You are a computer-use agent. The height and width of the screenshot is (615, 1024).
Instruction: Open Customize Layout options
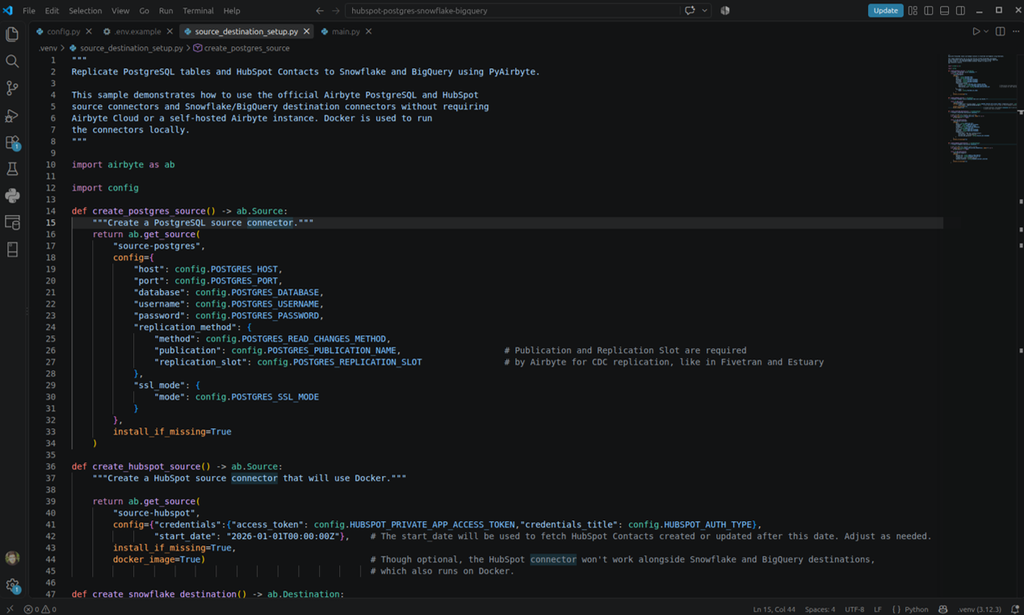(x=912, y=10)
